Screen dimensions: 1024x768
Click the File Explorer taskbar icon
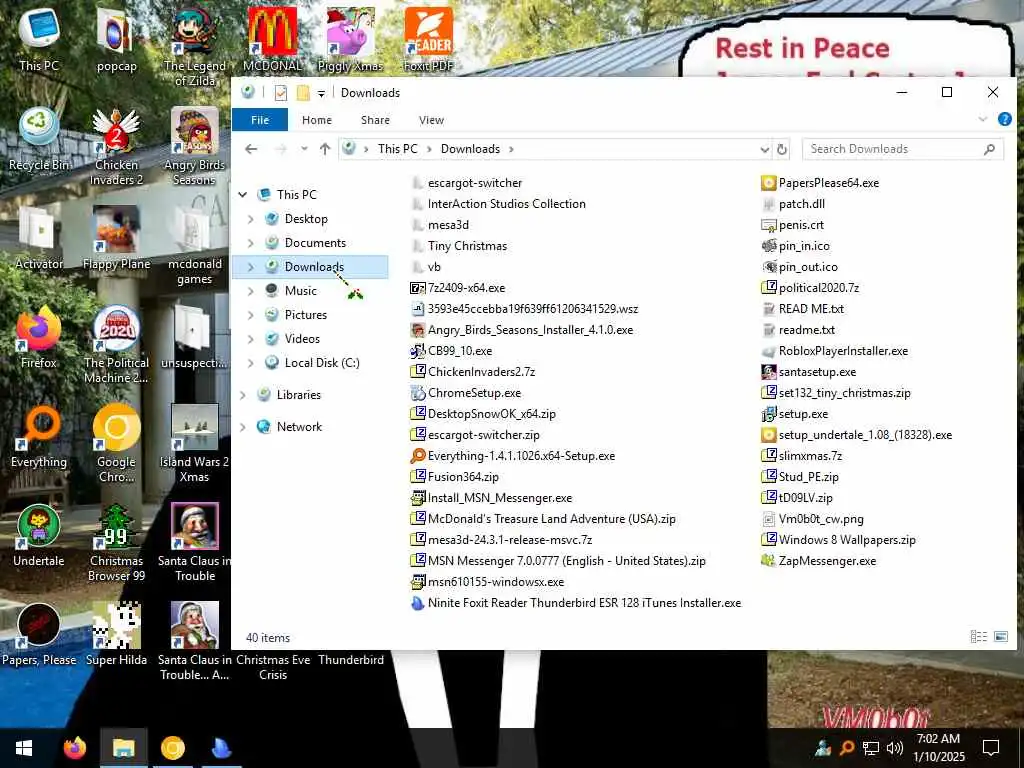coord(123,748)
